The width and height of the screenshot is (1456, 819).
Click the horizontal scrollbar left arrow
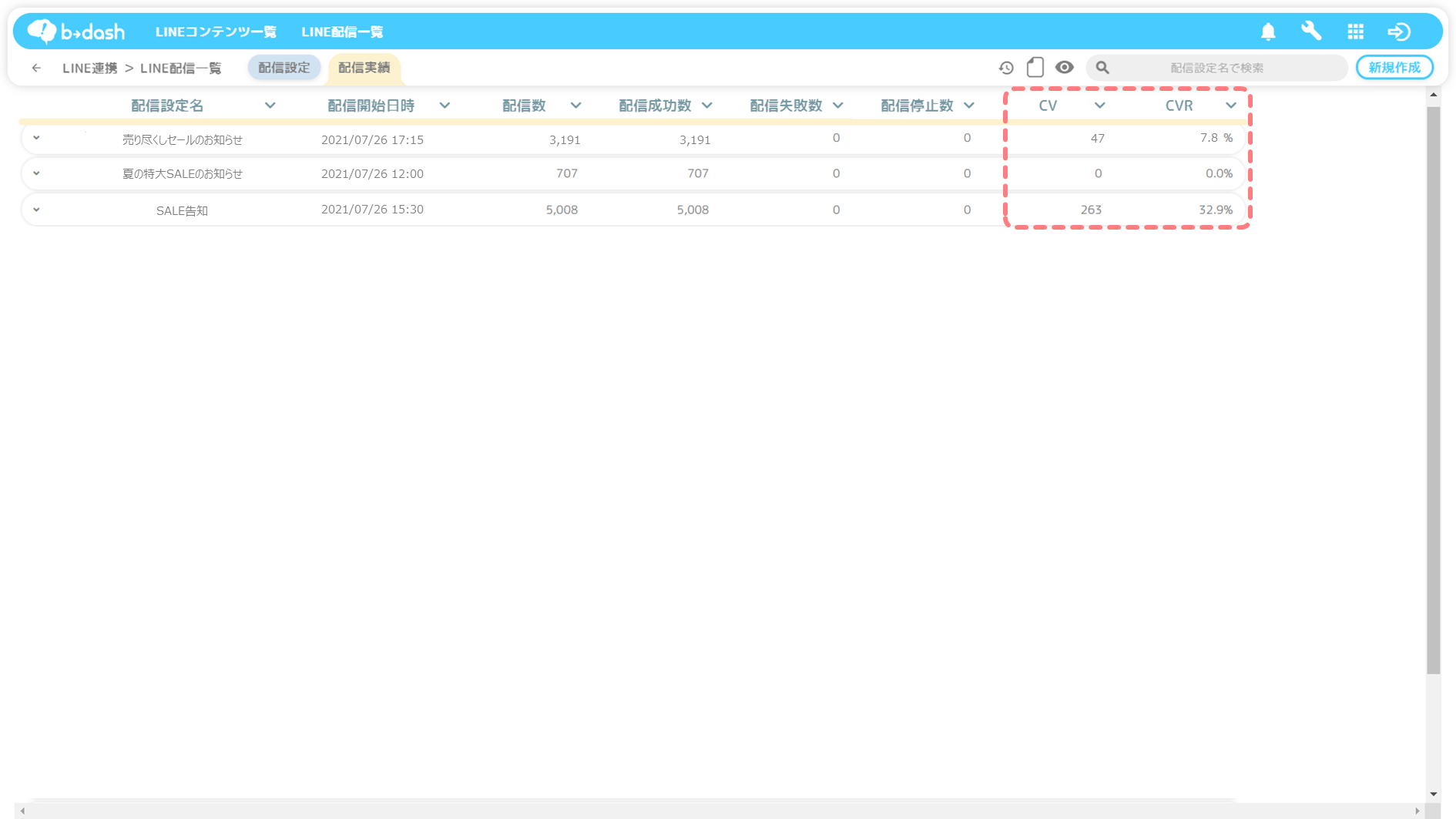tap(23, 811)
